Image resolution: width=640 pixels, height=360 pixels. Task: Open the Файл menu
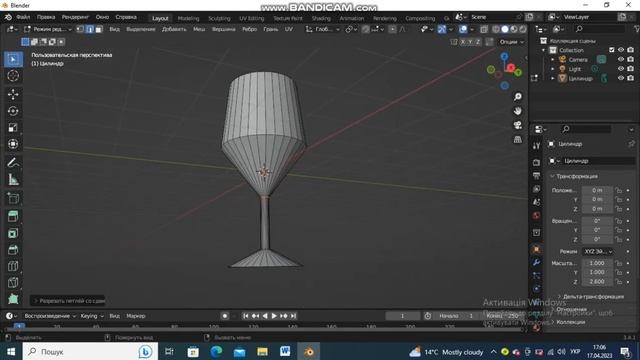pos(23,17)
